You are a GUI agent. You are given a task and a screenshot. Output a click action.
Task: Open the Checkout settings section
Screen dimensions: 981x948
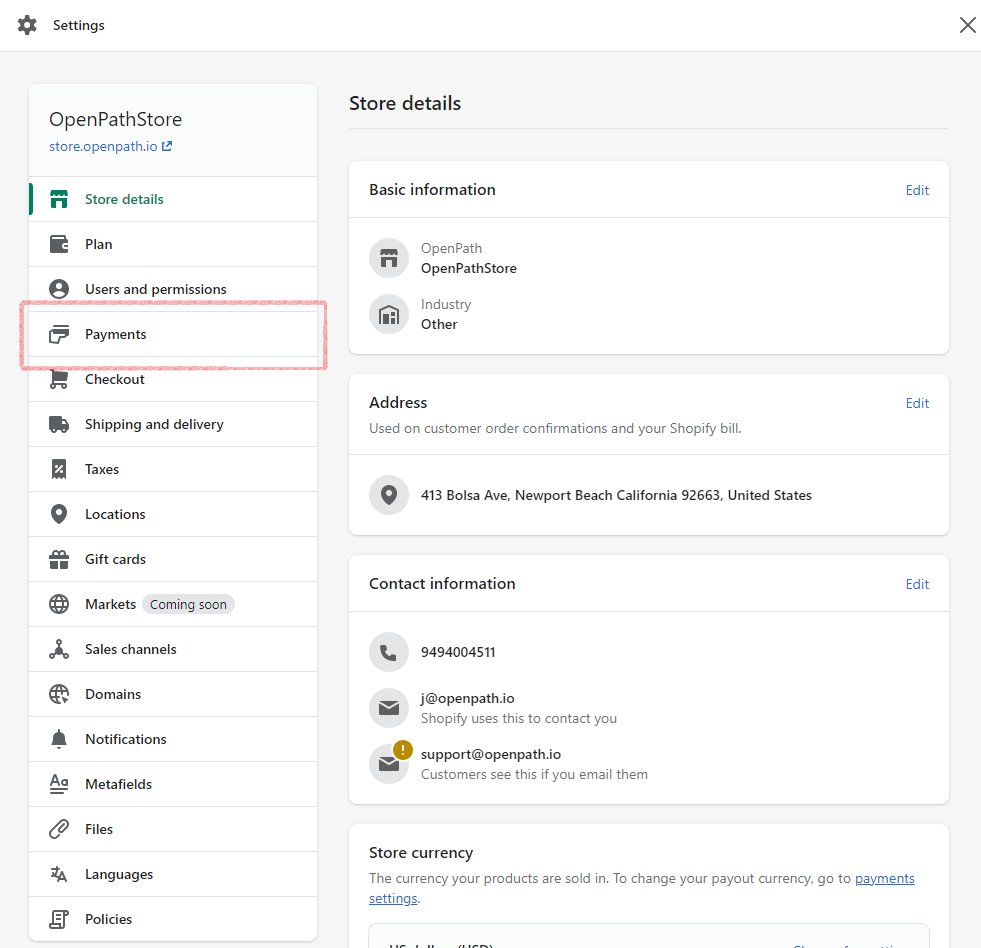tap(173, 379)
